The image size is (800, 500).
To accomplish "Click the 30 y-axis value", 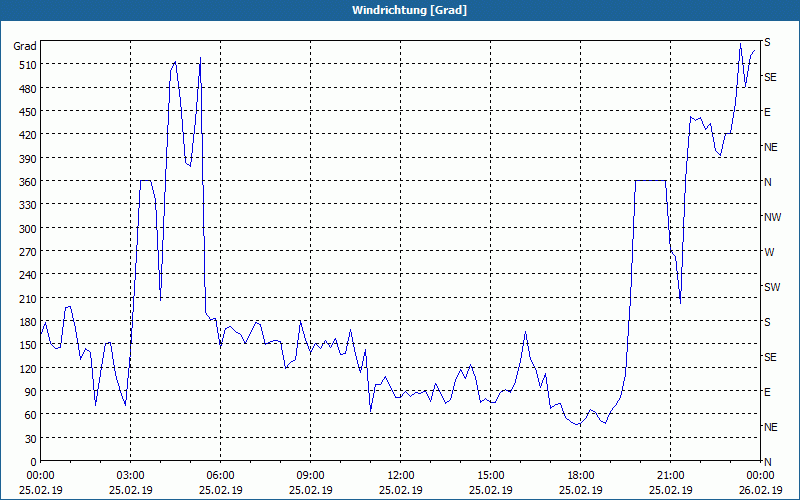I will point(31,439).
